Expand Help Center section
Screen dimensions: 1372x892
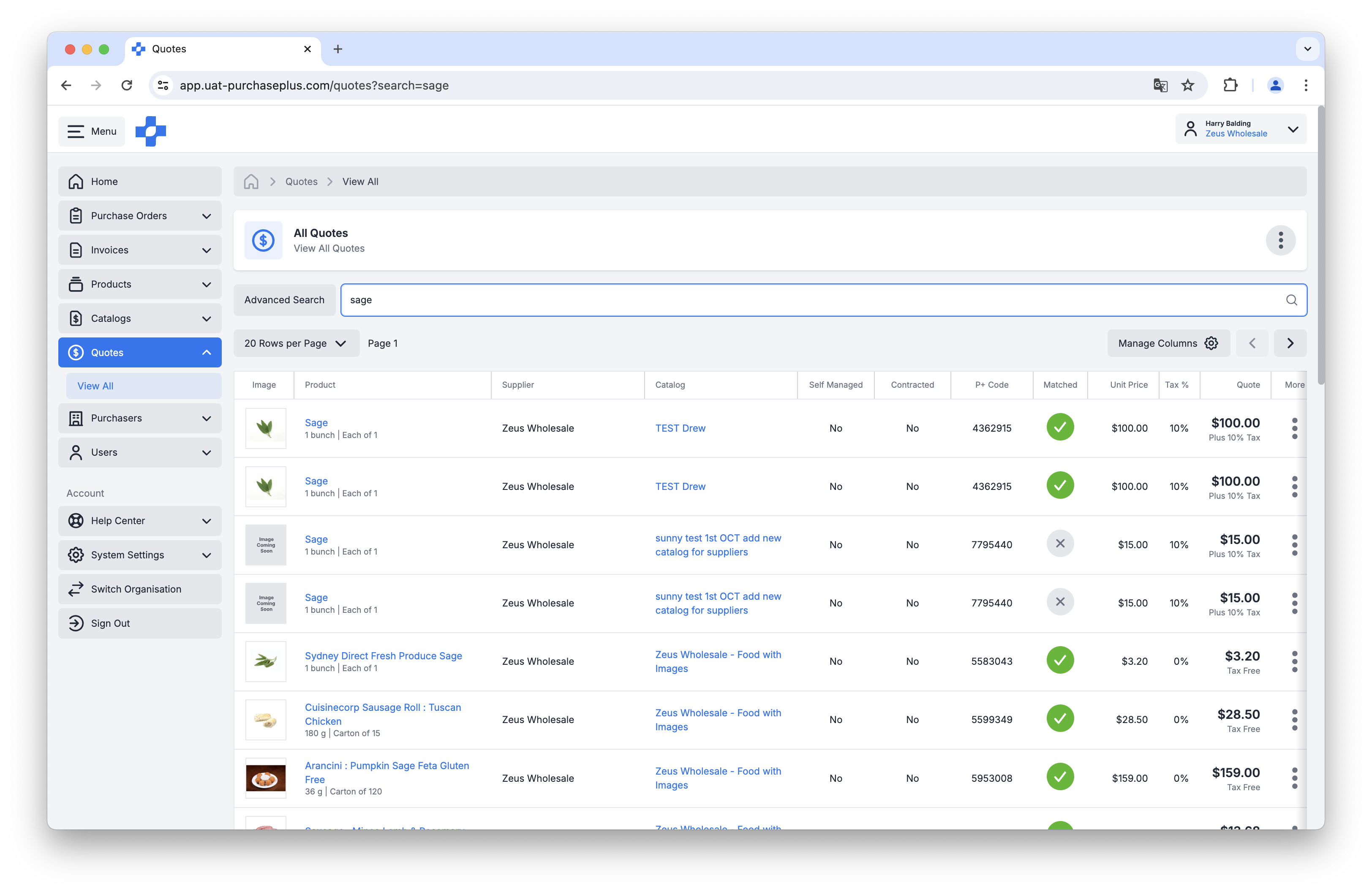(139, 521)
